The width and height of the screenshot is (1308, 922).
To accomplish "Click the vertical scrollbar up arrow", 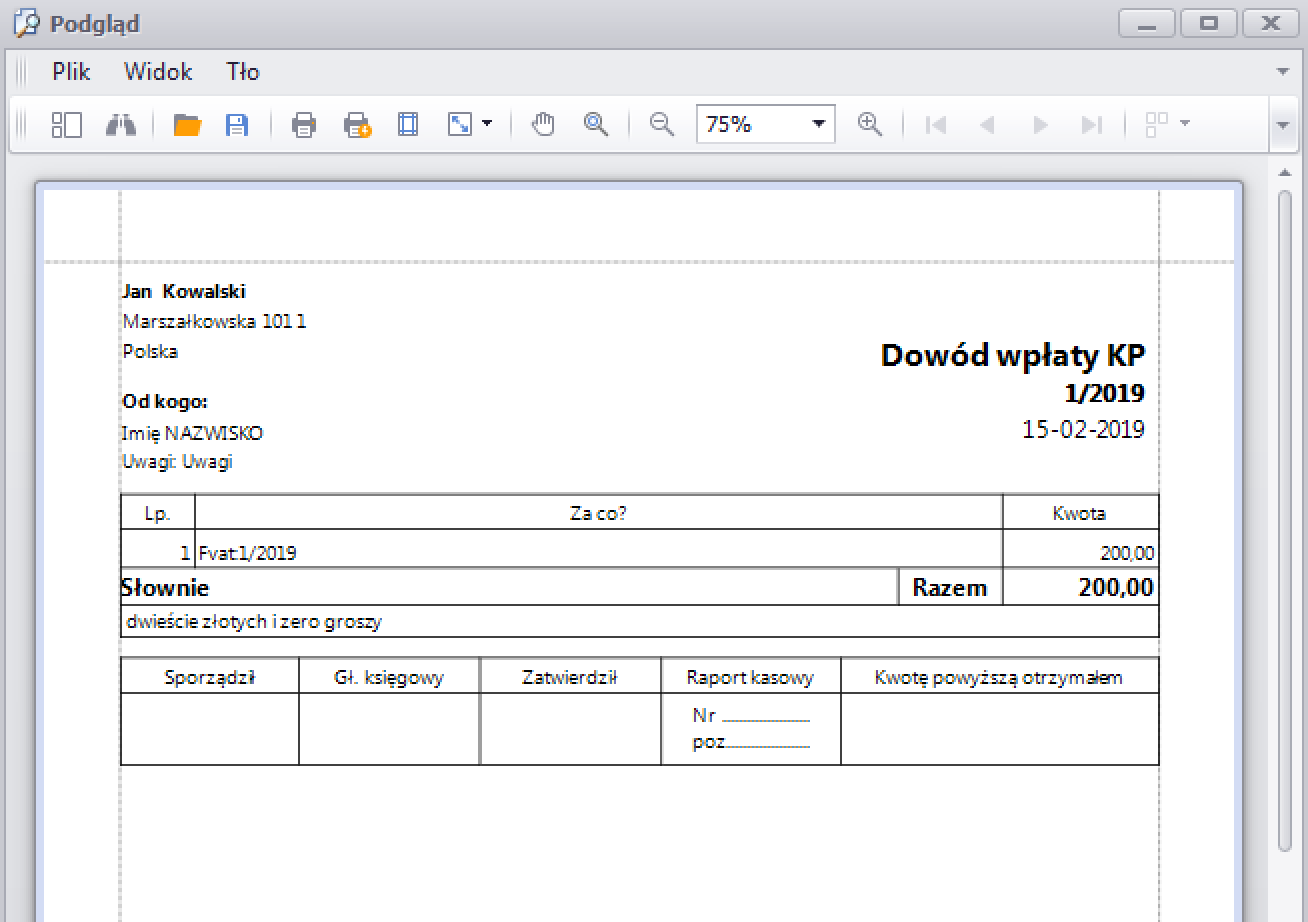I will [x=1284, y=173].
